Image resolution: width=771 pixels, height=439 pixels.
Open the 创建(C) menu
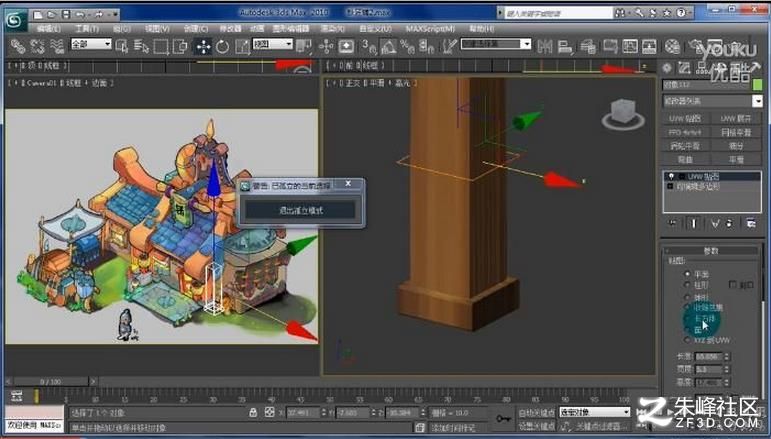pos(196,29)
